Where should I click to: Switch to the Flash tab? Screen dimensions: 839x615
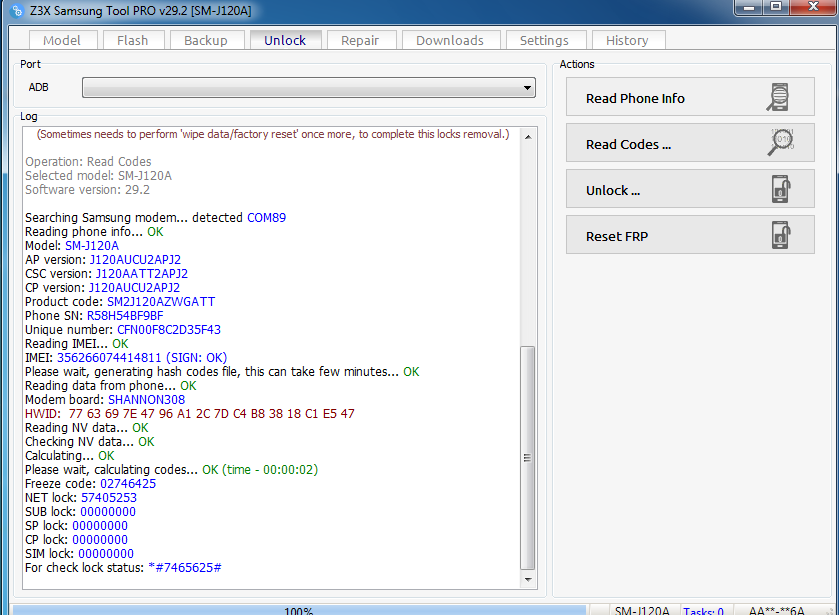pos(132,40)
